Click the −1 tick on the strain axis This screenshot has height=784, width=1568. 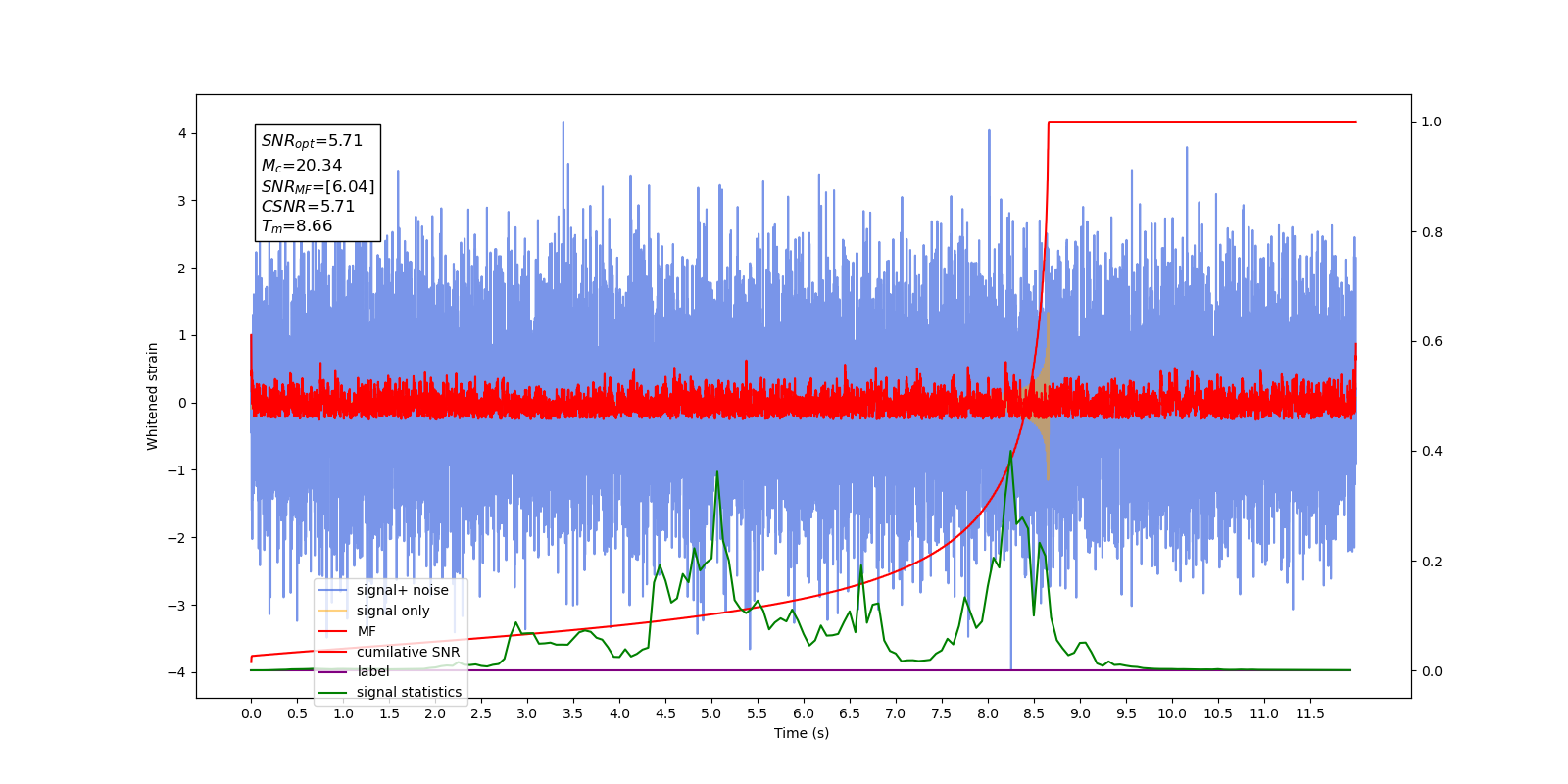(177, 470)
